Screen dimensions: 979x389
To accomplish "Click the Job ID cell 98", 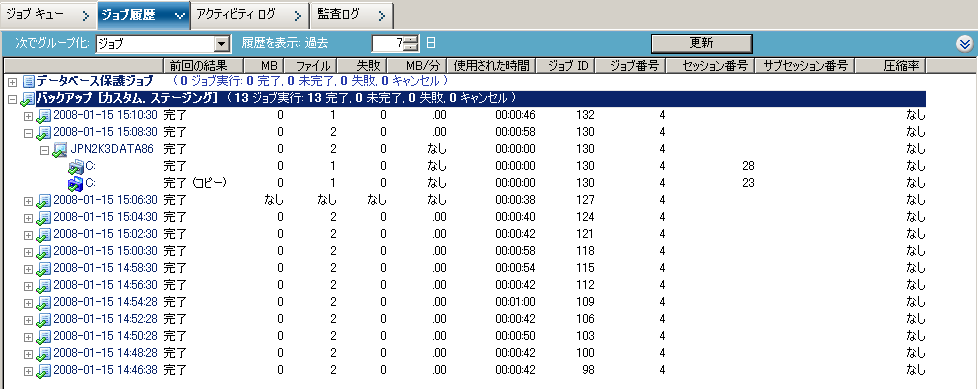I will click(588, 370).
